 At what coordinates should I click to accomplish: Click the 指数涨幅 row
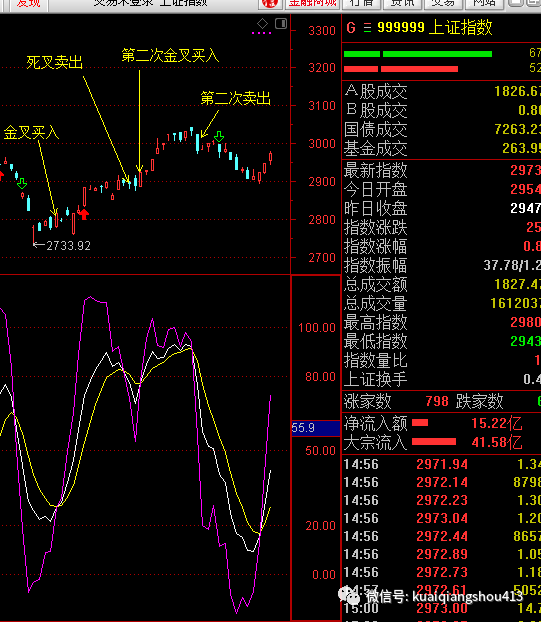pyautogui.click(x=441, y=246)
